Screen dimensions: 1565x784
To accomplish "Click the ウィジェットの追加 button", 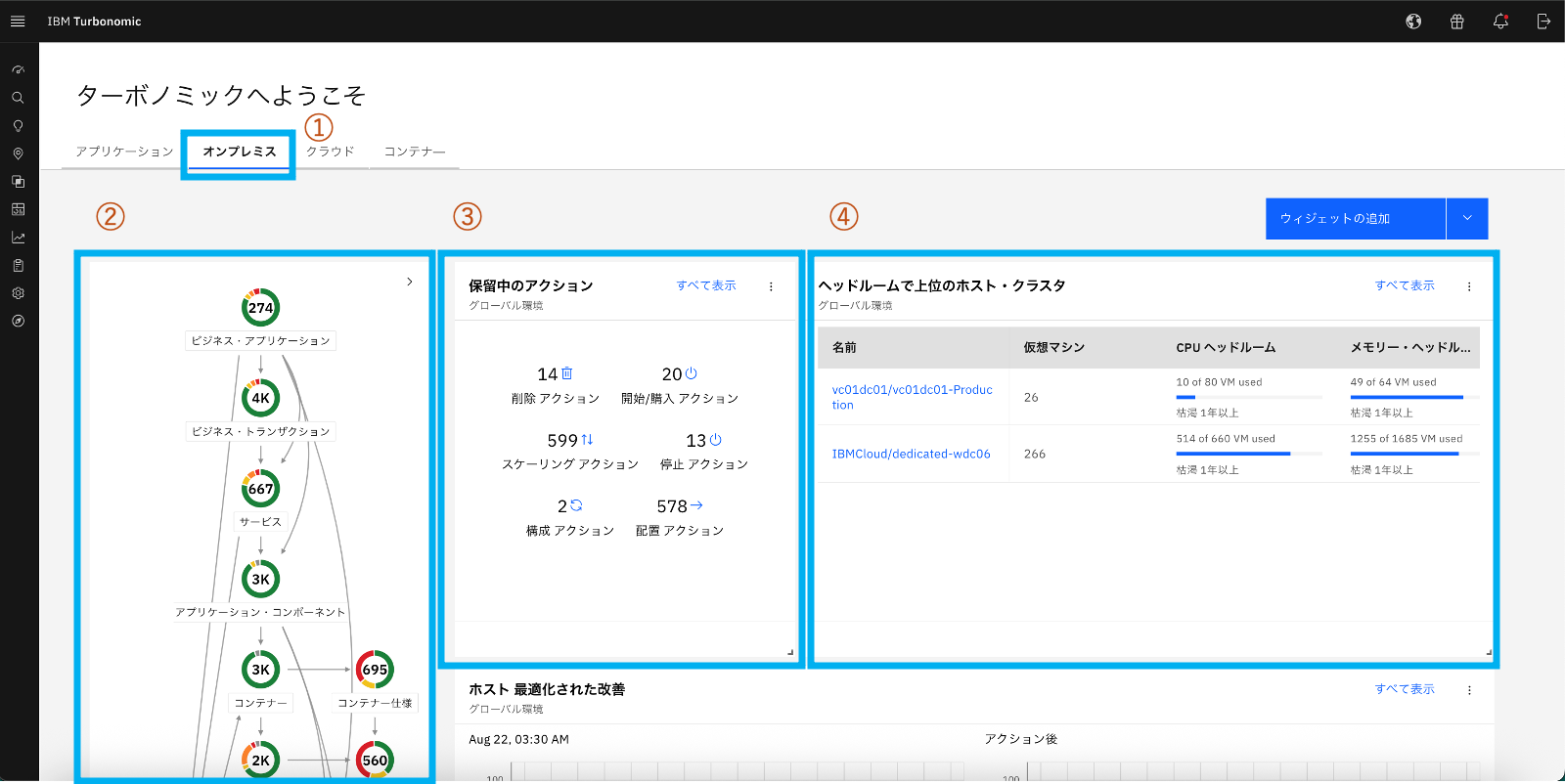I will 1355,218.
